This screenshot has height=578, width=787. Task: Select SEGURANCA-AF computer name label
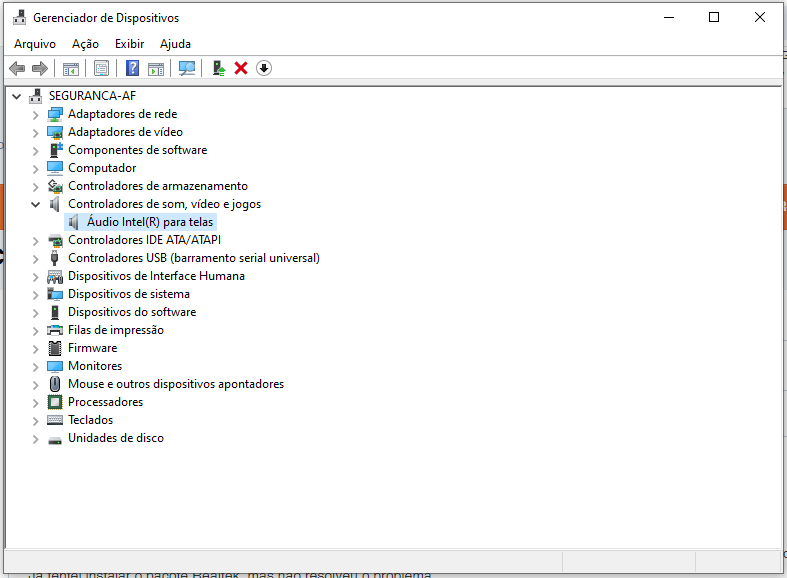click(x=92, y=96)
